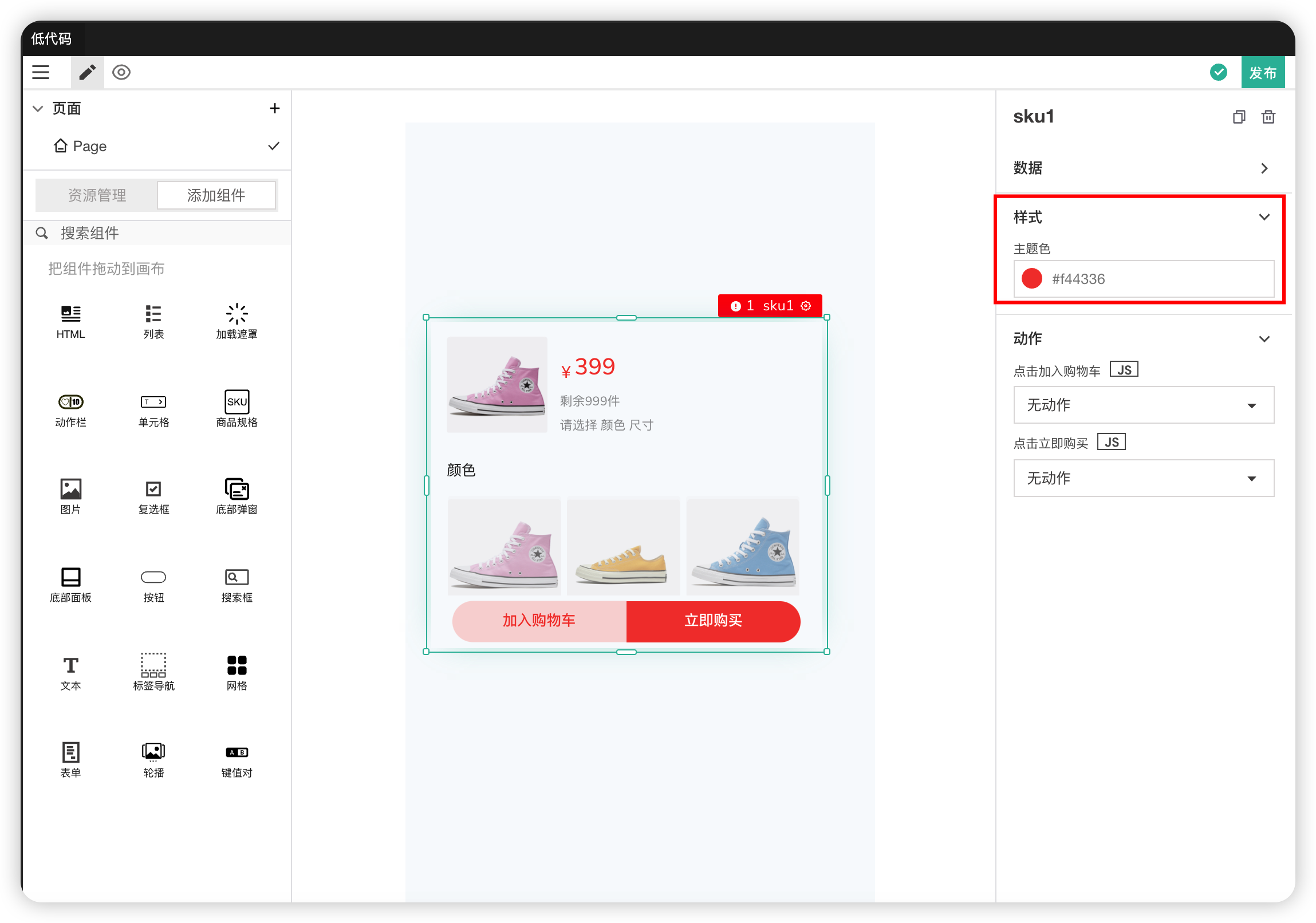The height and width of the screenshot is (923, 1316).
Task: Switch to the 资源管理 tab
Action: tap(97, 195)
